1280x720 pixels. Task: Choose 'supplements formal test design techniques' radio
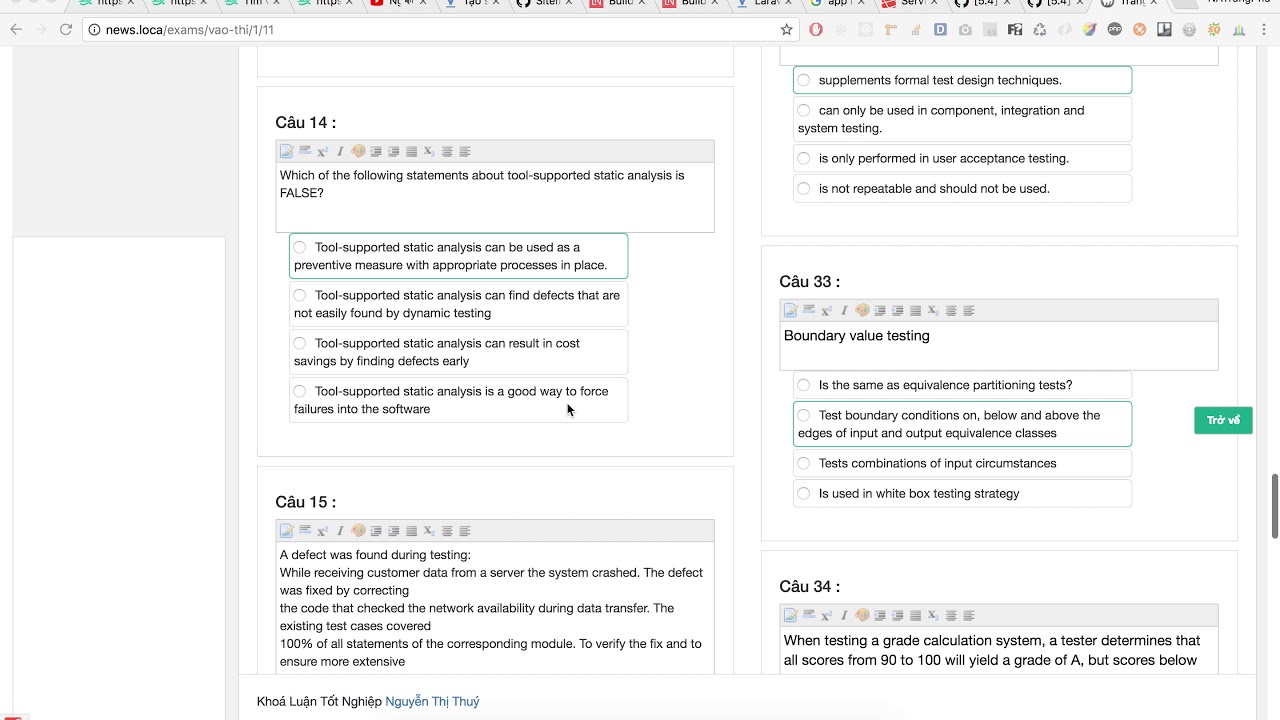click(804, 80)
